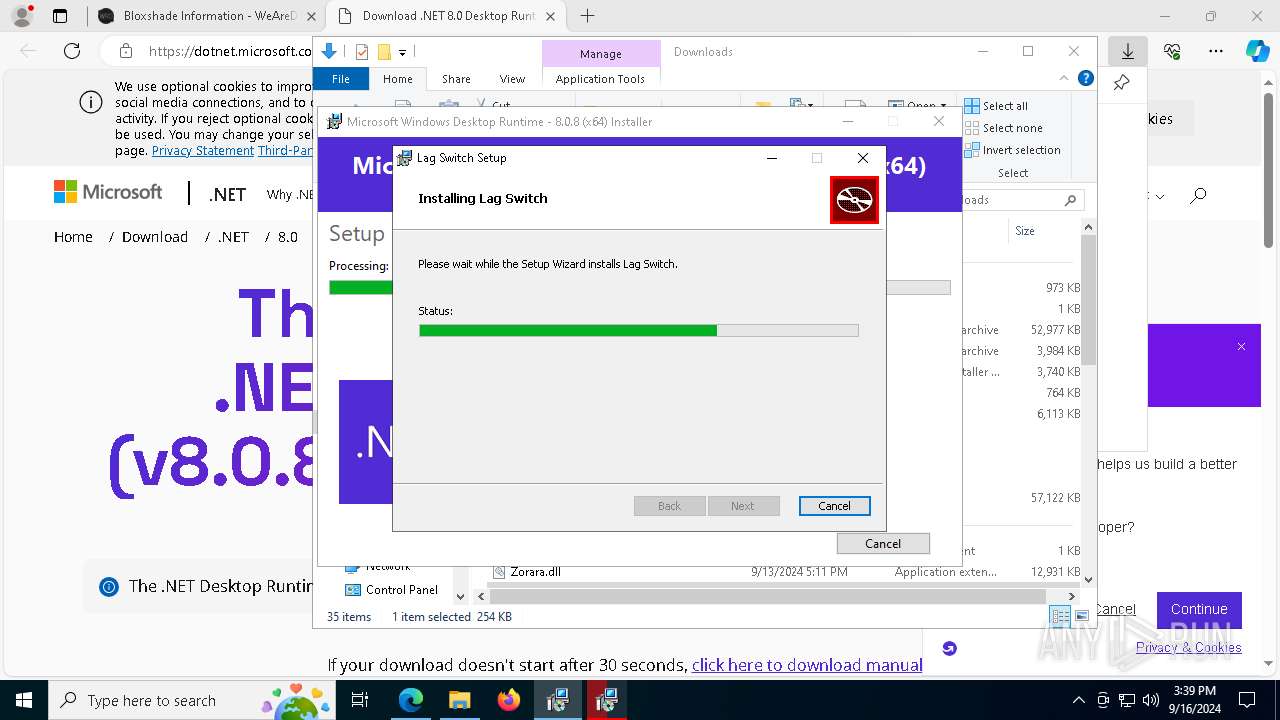Refresh the Edge page
The image size is (1280, 720).
(x=72, y=51)
